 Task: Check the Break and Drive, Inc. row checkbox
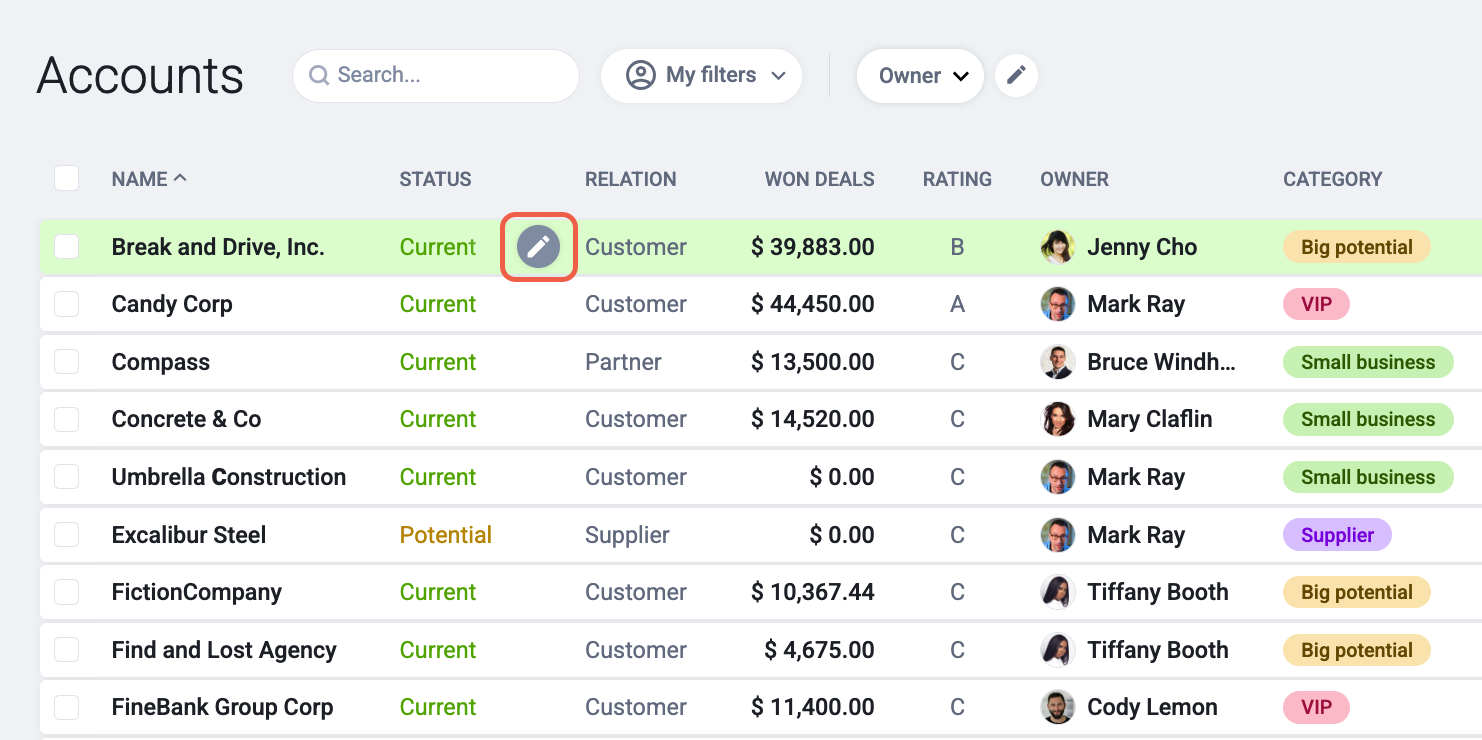66,247
